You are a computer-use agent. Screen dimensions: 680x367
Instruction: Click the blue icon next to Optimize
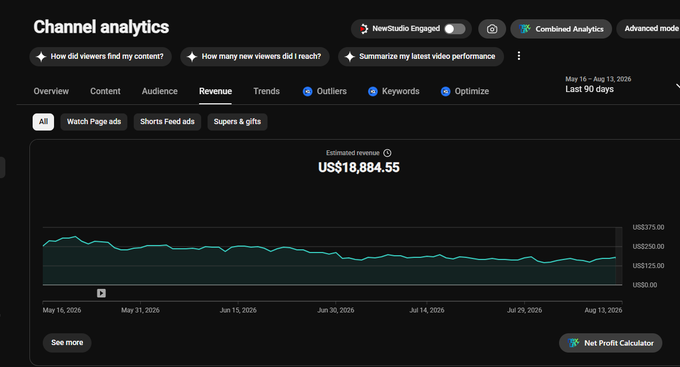445,92
